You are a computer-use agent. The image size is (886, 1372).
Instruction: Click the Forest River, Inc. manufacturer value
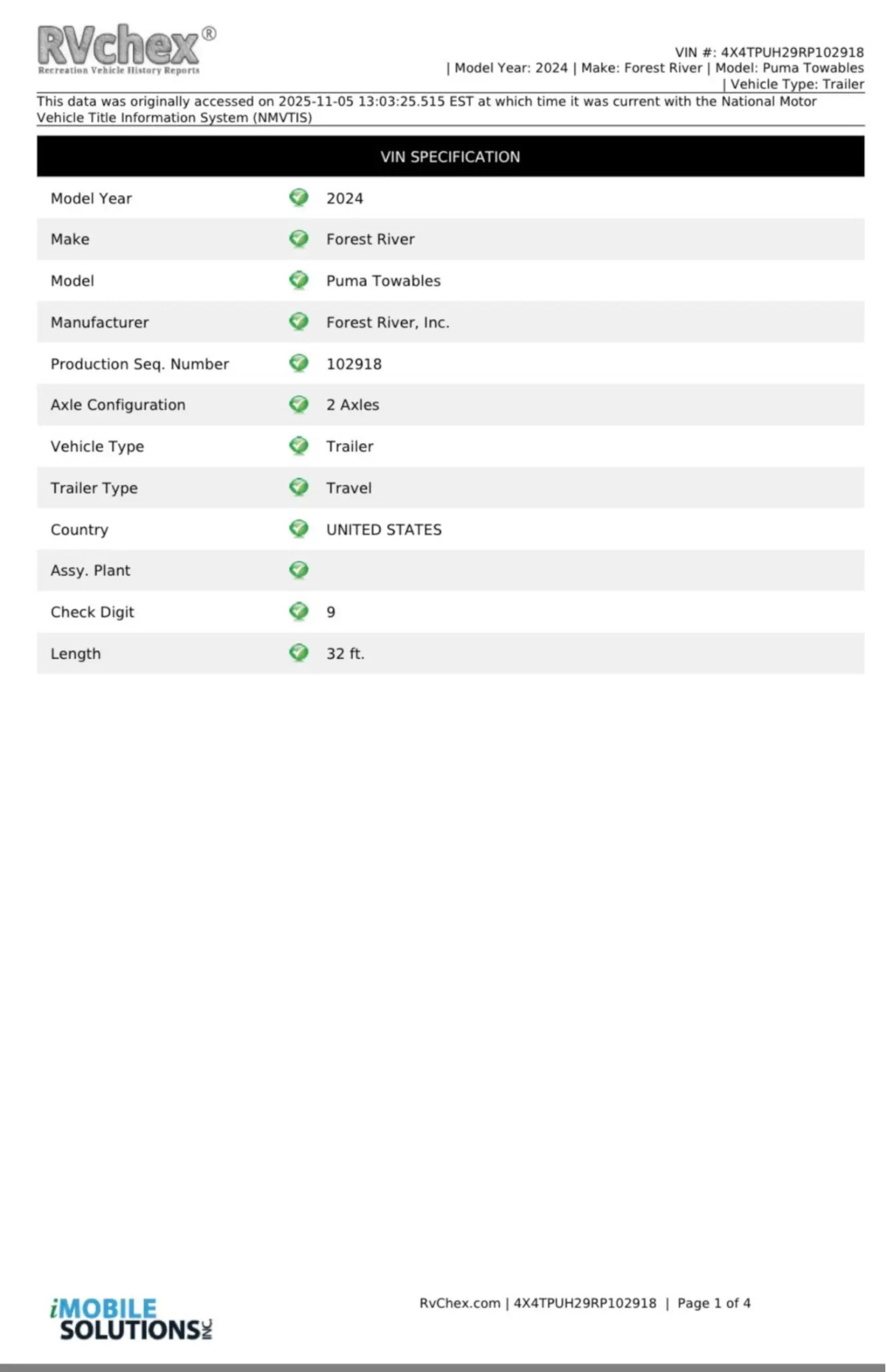pyautogui.click(x=388, y=322)
